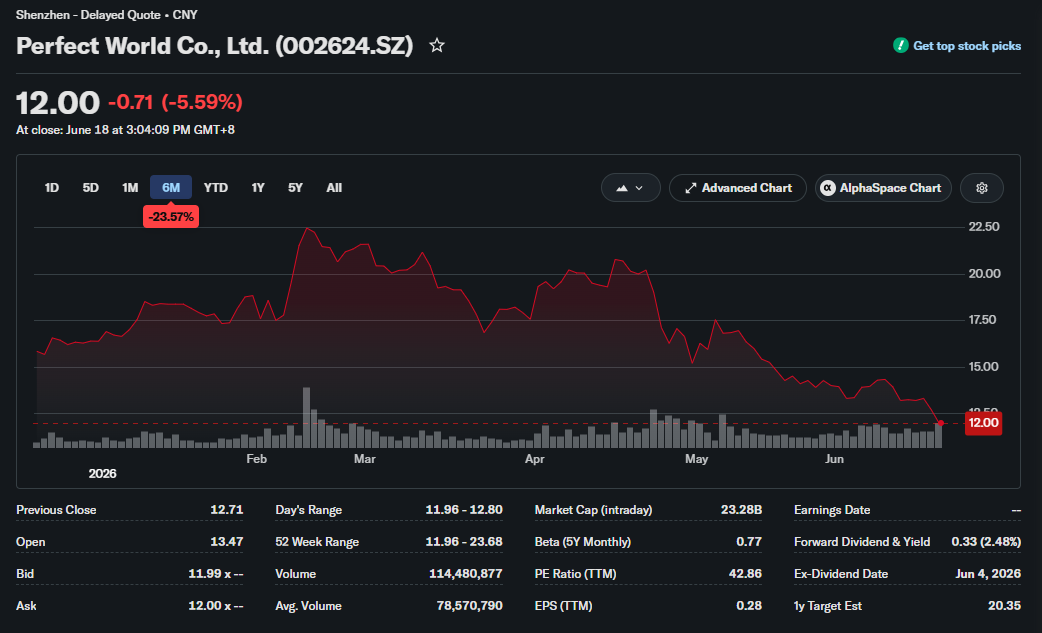1042x633 pixels.
Task: Click 52 Week Range label
Action: tap(317, 542)
